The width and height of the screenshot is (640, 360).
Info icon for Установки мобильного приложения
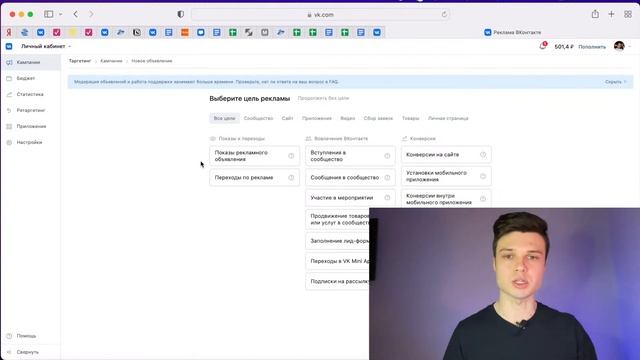point(483,176)
